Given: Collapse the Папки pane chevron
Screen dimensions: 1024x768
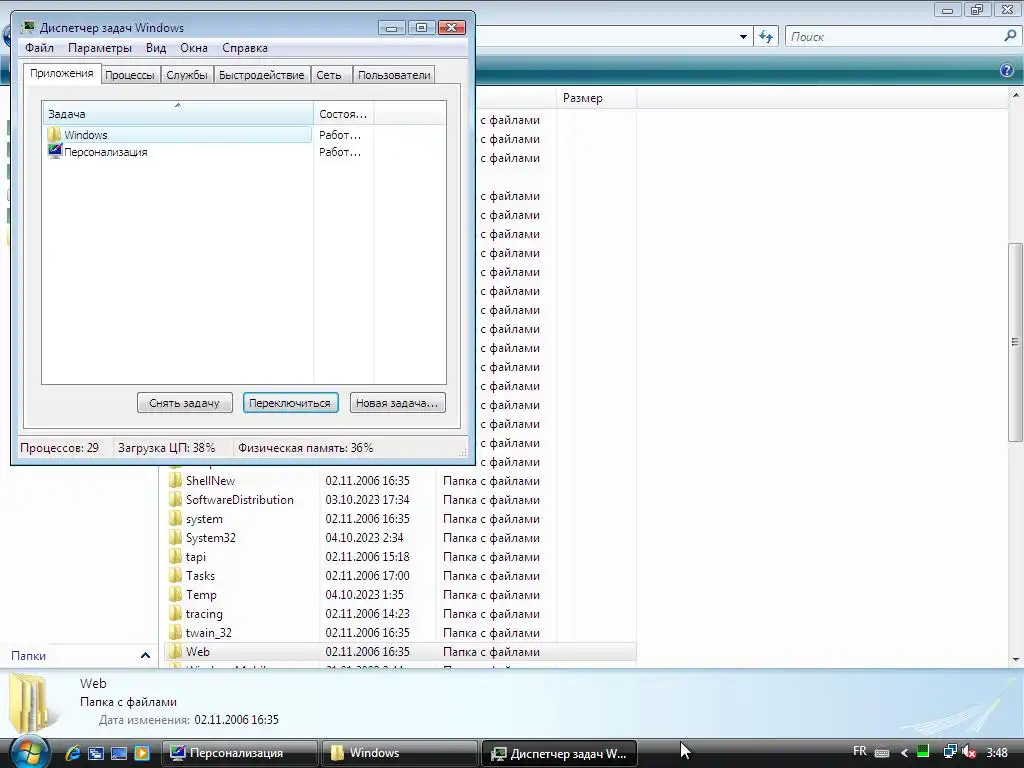Looking at the screenshot, I should [x=145, y=655].
